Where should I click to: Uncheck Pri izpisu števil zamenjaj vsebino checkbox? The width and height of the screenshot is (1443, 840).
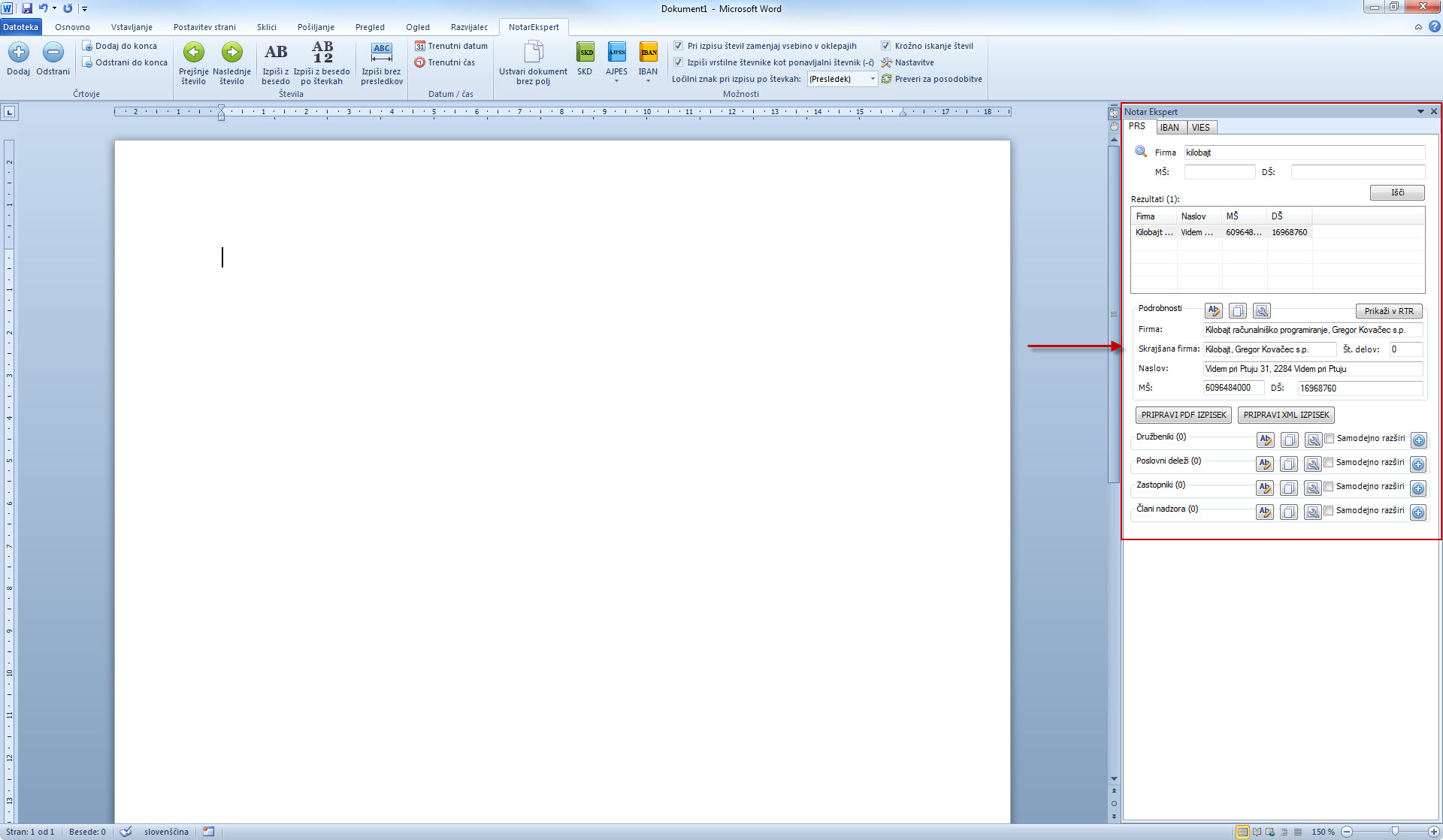point(679,46)
